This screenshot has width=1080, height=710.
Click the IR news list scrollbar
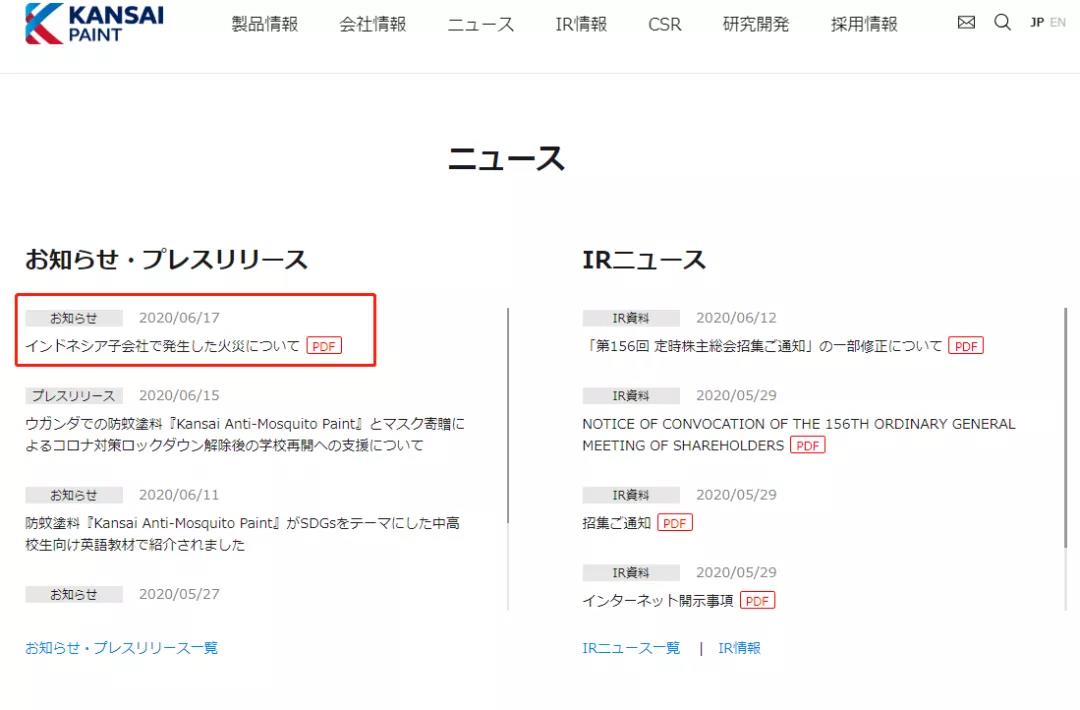point(1066,428)
